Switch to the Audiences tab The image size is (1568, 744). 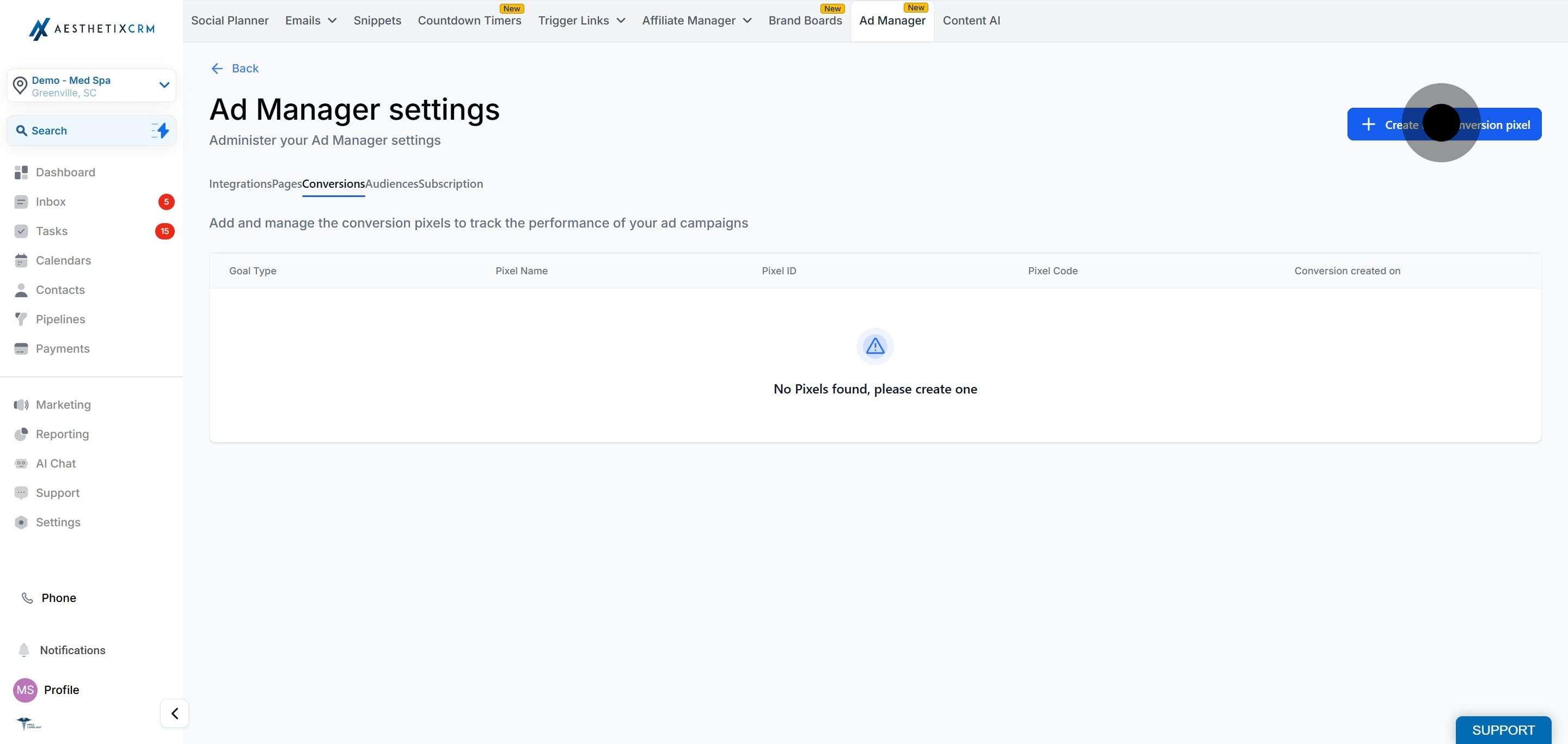click(391, 184)
